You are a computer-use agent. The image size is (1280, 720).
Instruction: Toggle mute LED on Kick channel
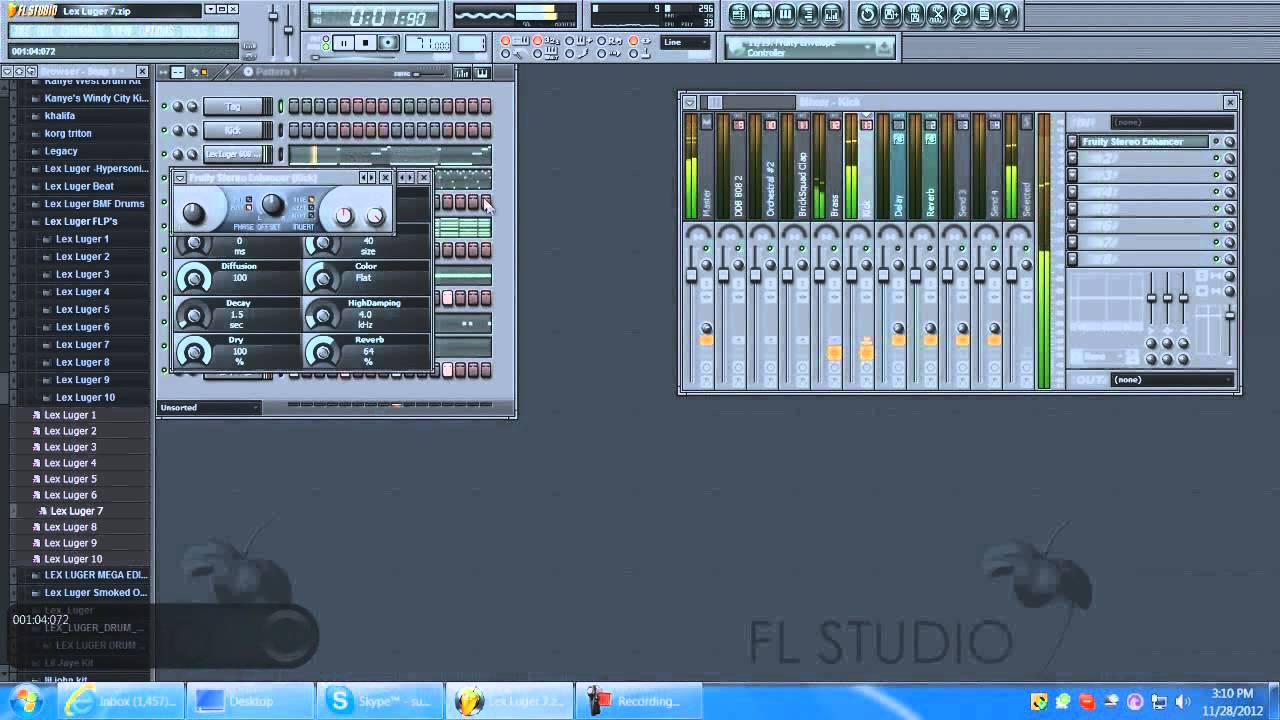pyautogui.click(x=165, y=130)
